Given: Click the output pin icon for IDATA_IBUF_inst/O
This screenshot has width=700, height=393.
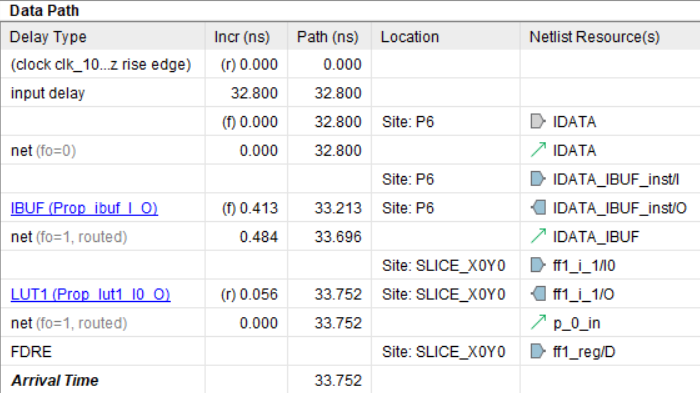Looking at the screenshot, I should pos(538,208).
